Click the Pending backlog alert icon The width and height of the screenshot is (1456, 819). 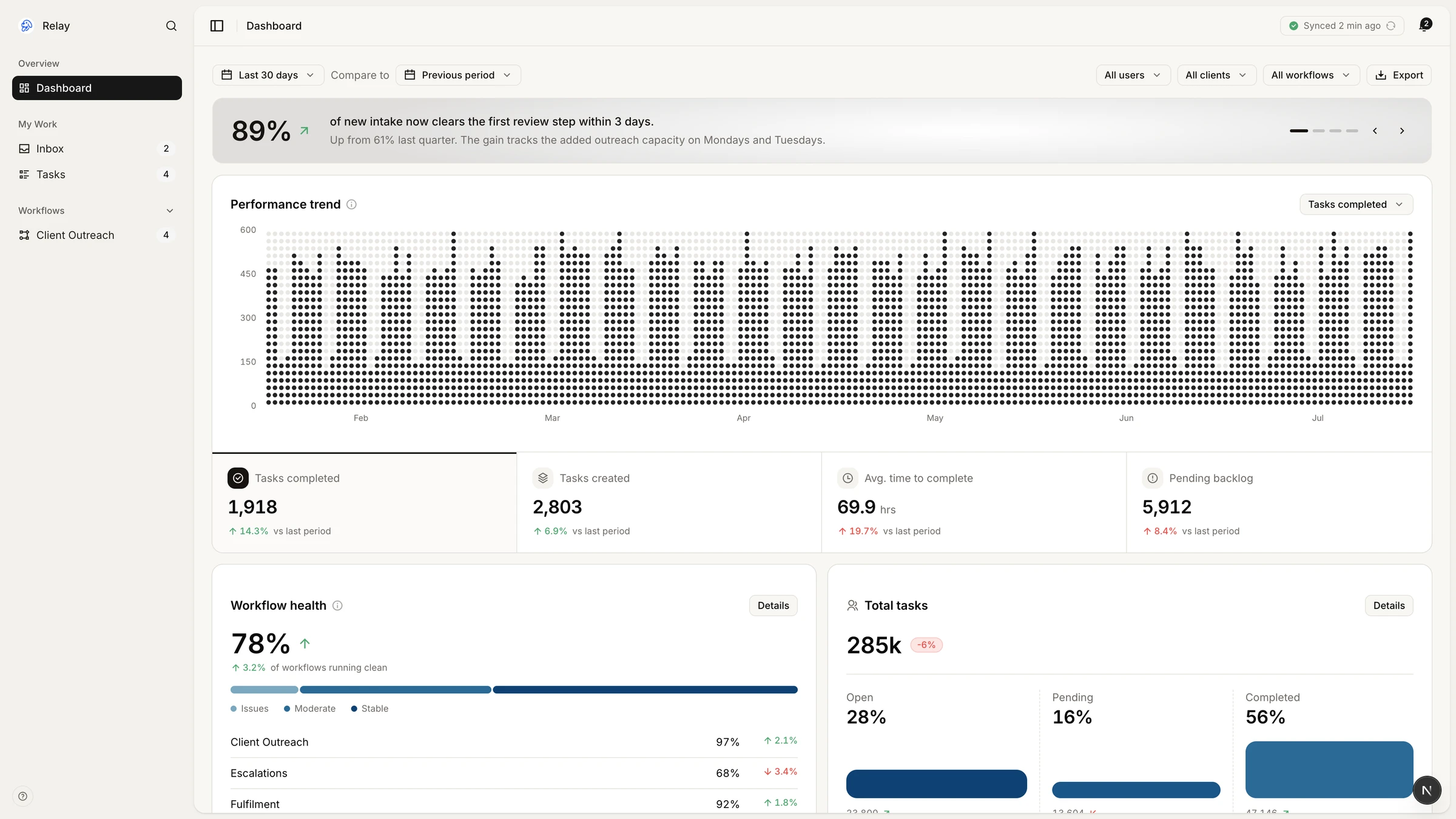click(x=1153, y=478)
